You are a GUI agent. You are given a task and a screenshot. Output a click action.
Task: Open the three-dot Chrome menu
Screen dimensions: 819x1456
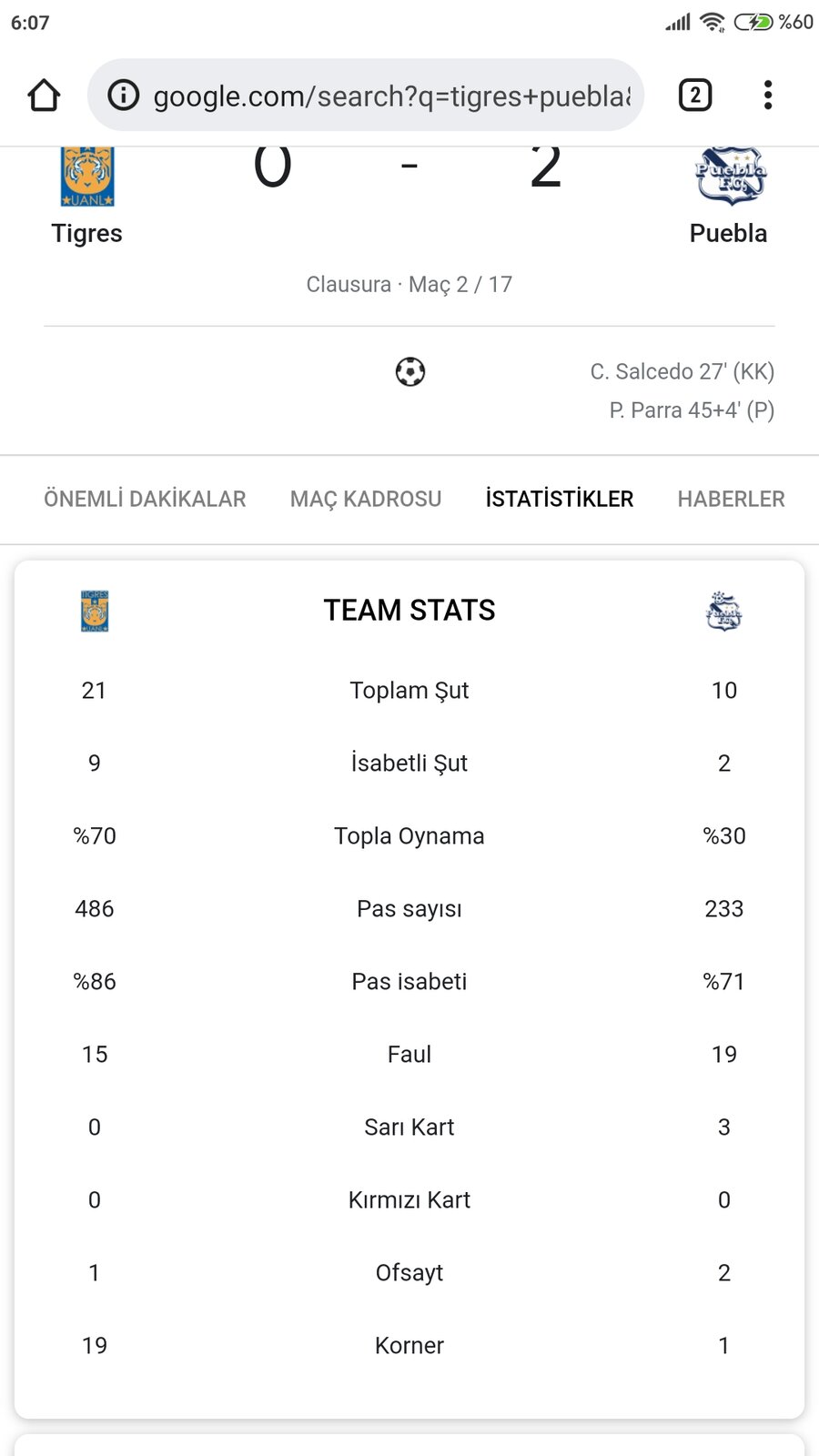coord(768,95)
